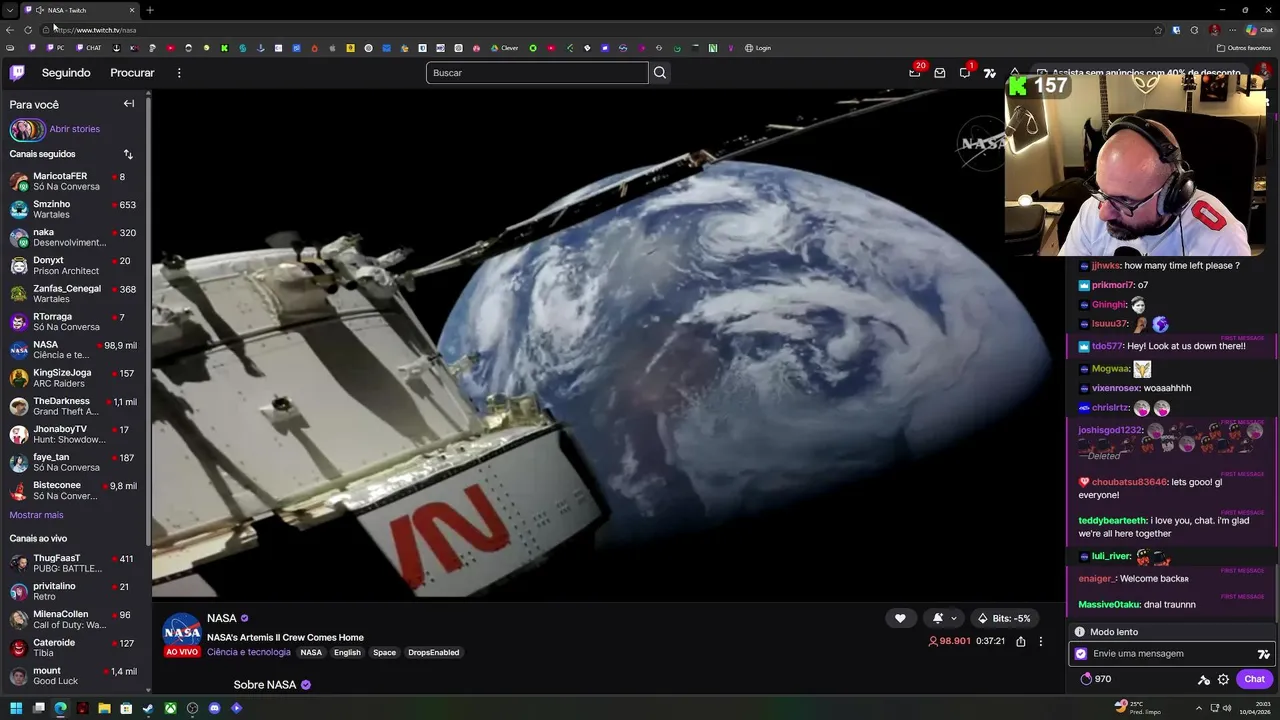This screenshot has height=720, width=1280.
Task: Open RTorraga channel
Action: click(x=75, y=321)
